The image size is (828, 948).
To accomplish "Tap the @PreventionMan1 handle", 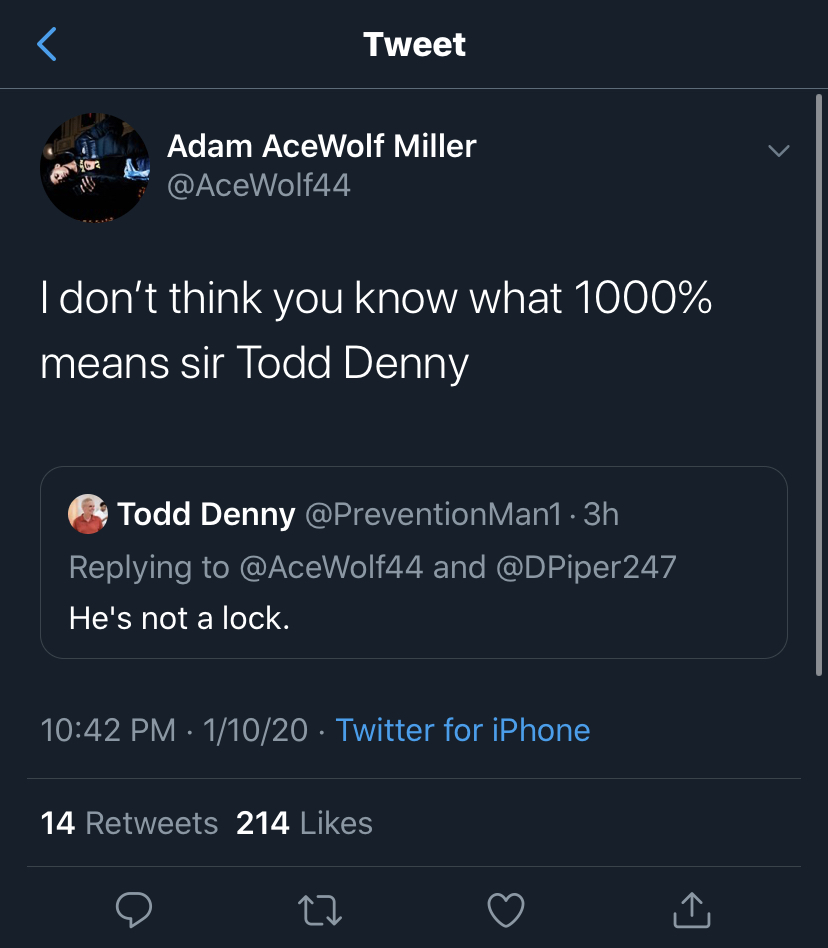I will 432,514.
